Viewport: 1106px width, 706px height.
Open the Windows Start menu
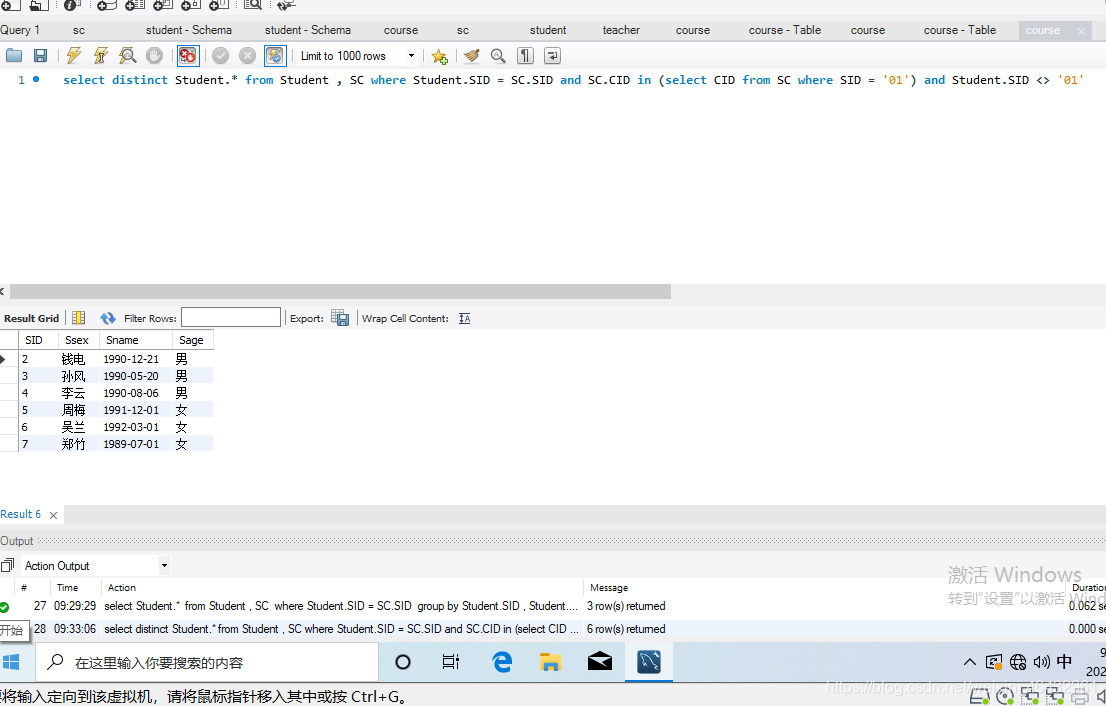pyautogui.click(x=11, y=662)
